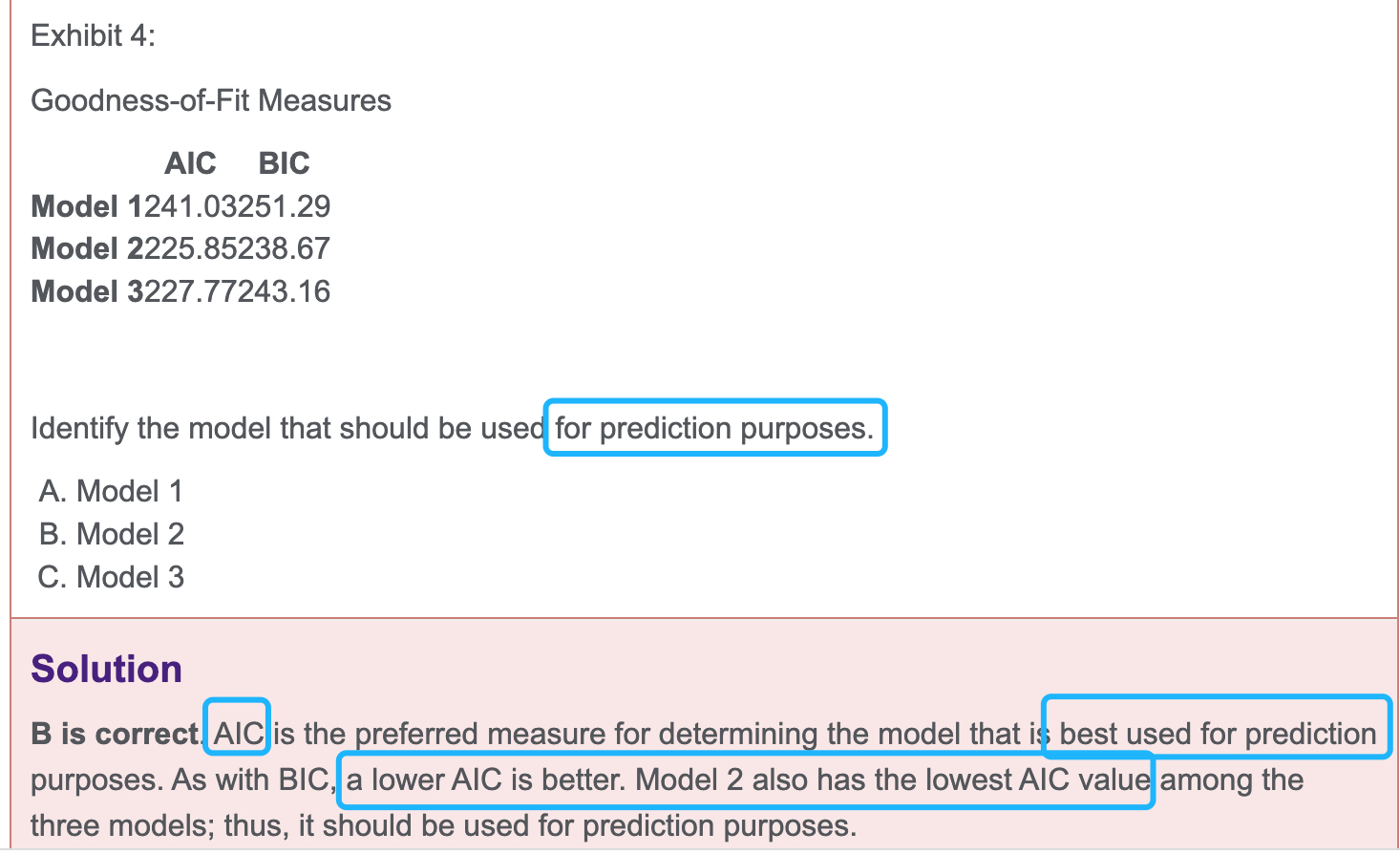Click highlighted "best used for prediction" text
Screen dimensions: 1400x854
pyautogui.click(x=1217, y=734)
